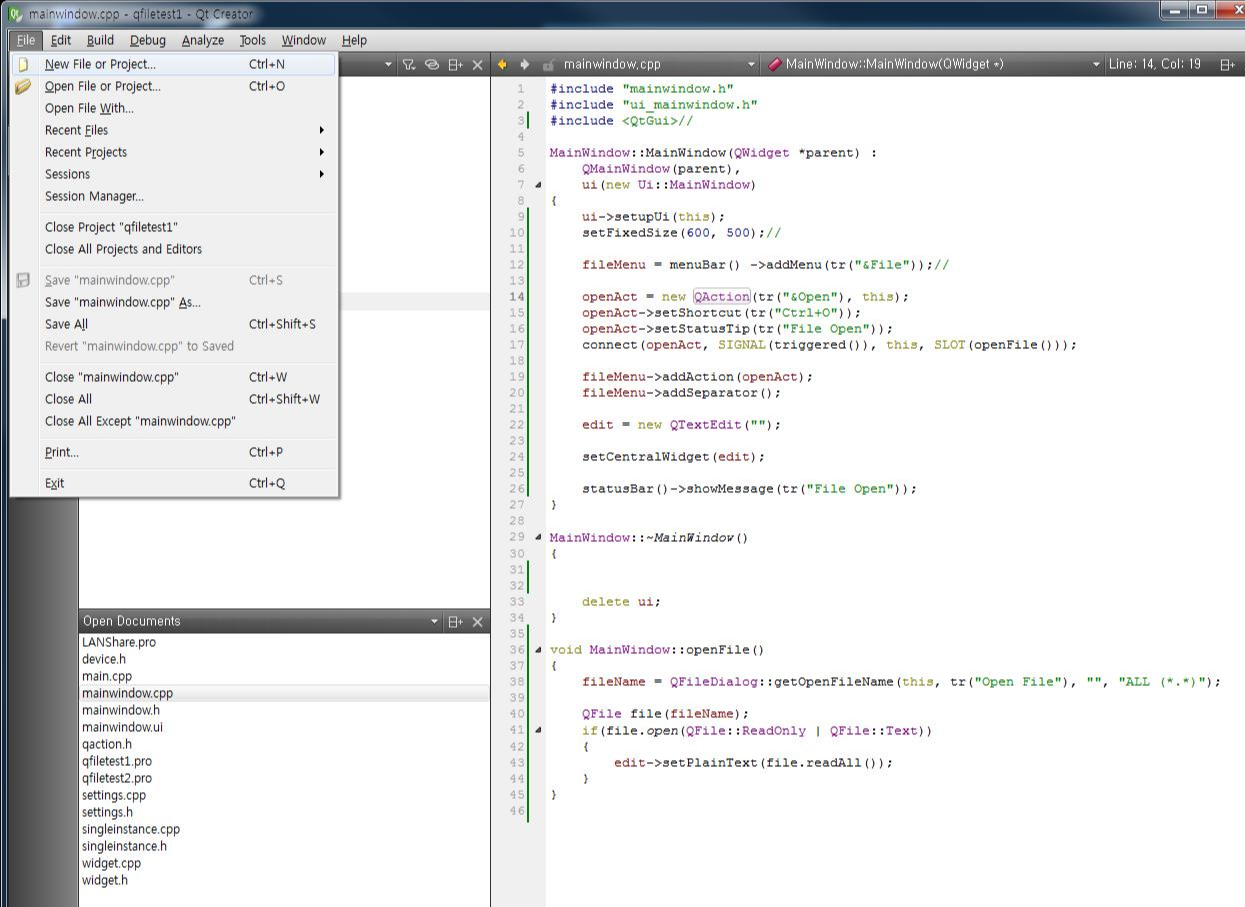Image resolution: width=1245 pixels, height=907 pixels.
Task: Select Close All entry with Ctrl+Shift+W
Action: click(x=174, y=399)
